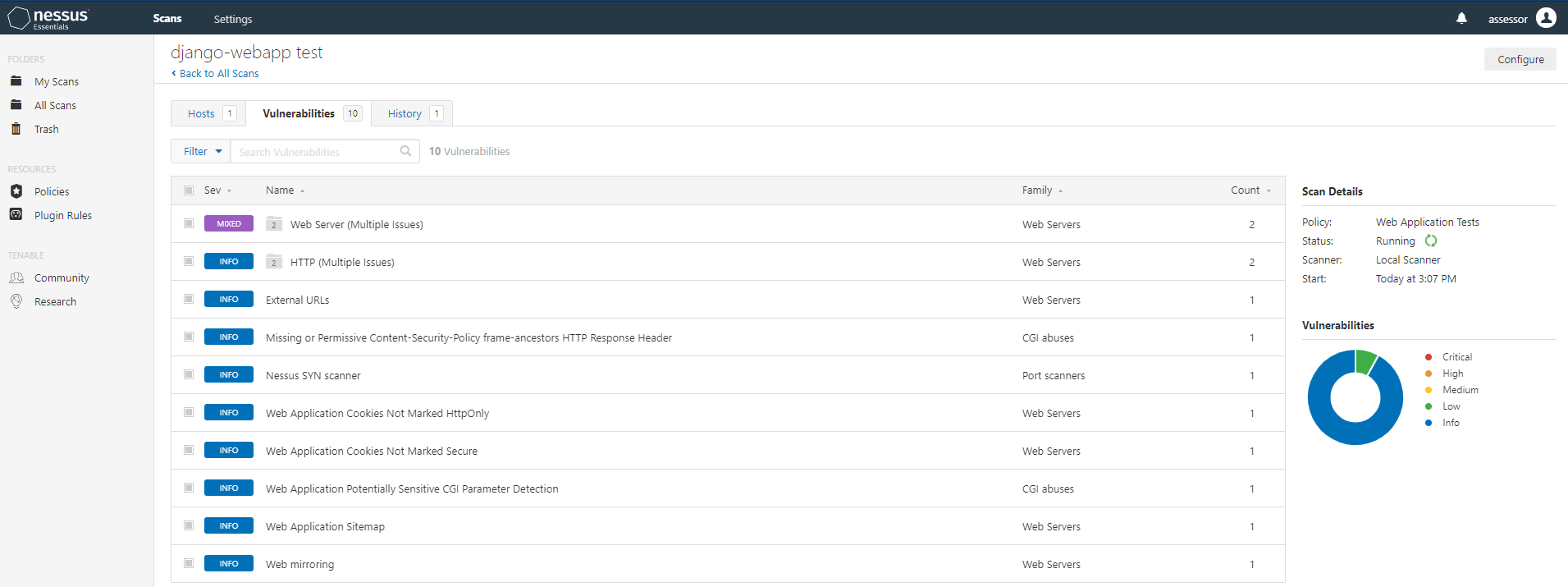Click the All Scans folder icon
The height and width of the screenshot is (587, 1568).
16,105
